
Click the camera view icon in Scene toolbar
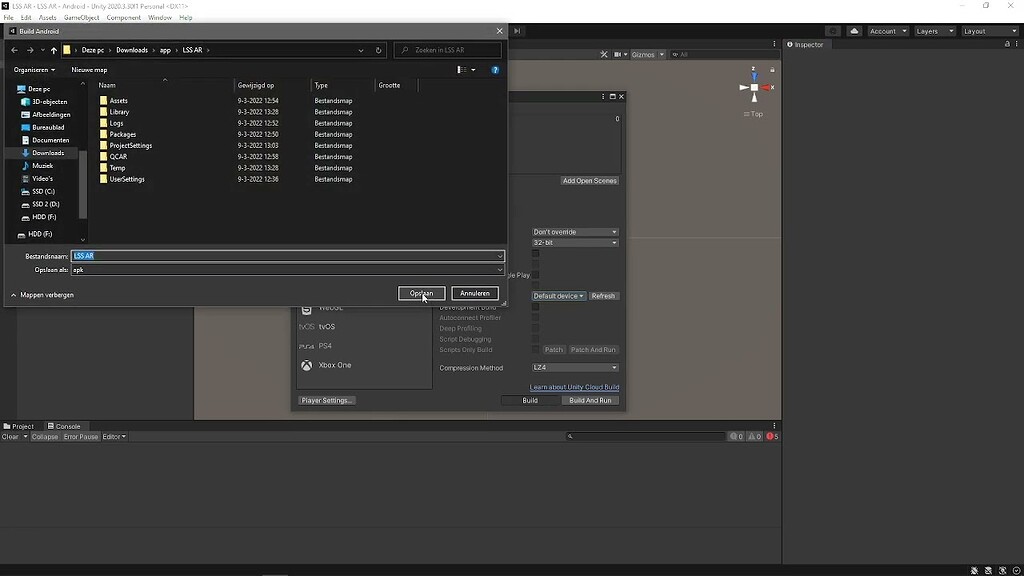[x=618, y=54]
